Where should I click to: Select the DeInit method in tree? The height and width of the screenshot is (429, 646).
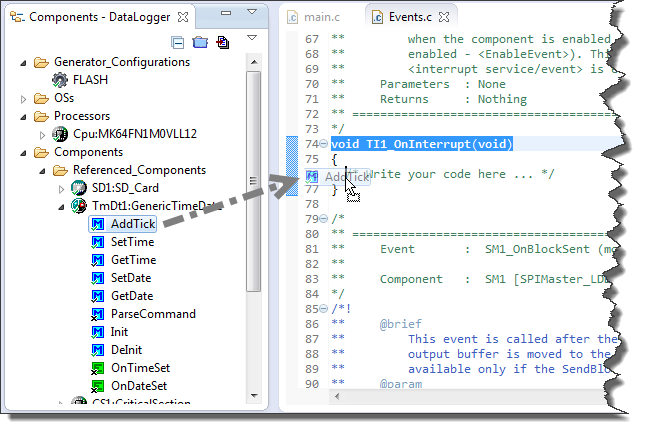coord(126,350)
